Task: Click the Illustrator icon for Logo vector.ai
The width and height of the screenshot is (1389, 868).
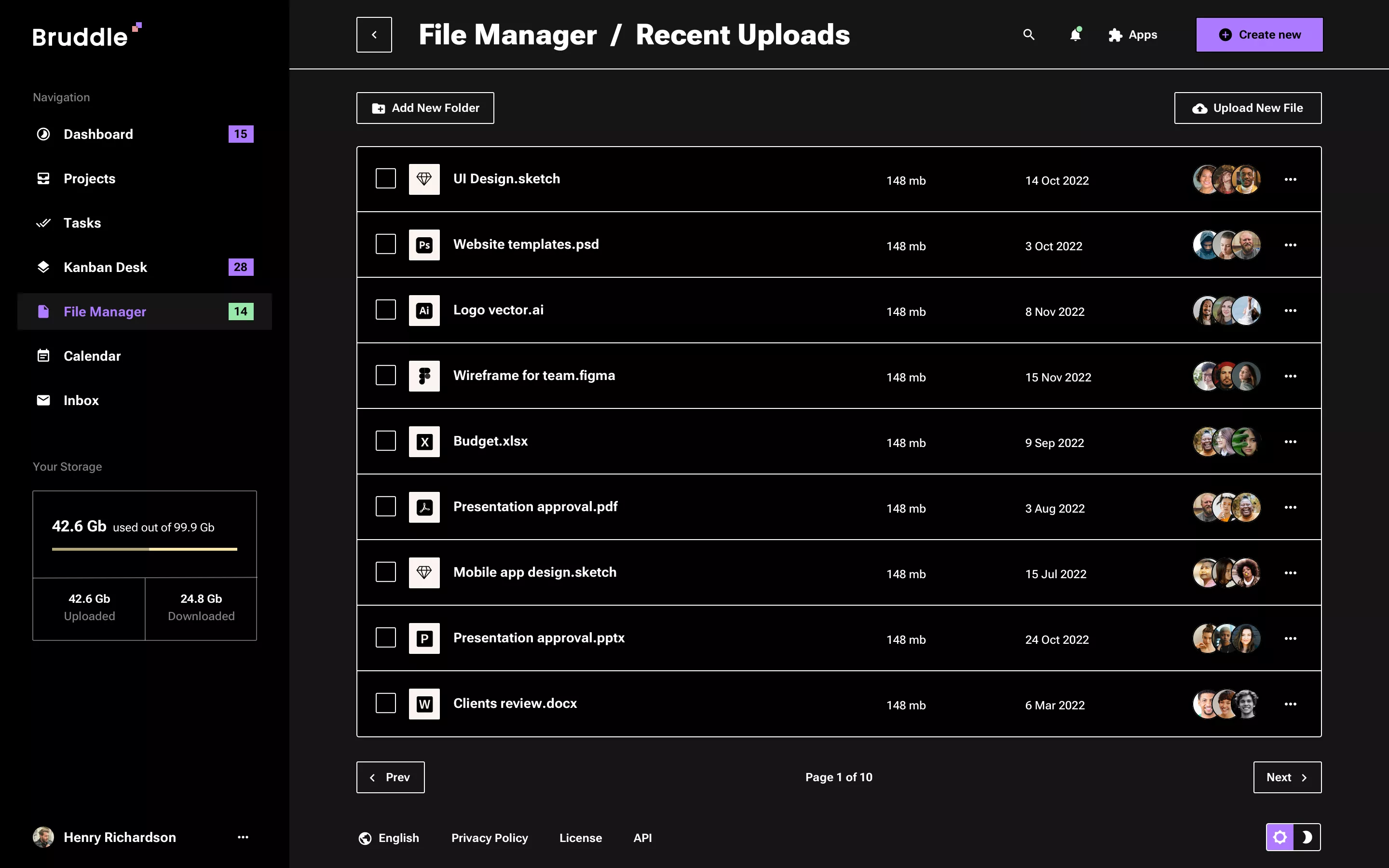Action: click(424, 310)
